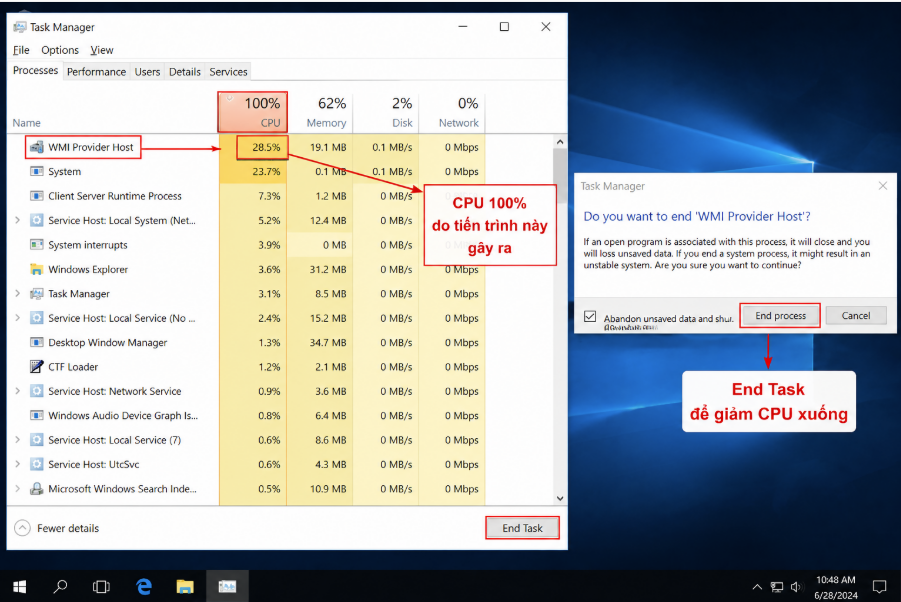Select the 34.7 MB memory value

[x=328, y=342]
